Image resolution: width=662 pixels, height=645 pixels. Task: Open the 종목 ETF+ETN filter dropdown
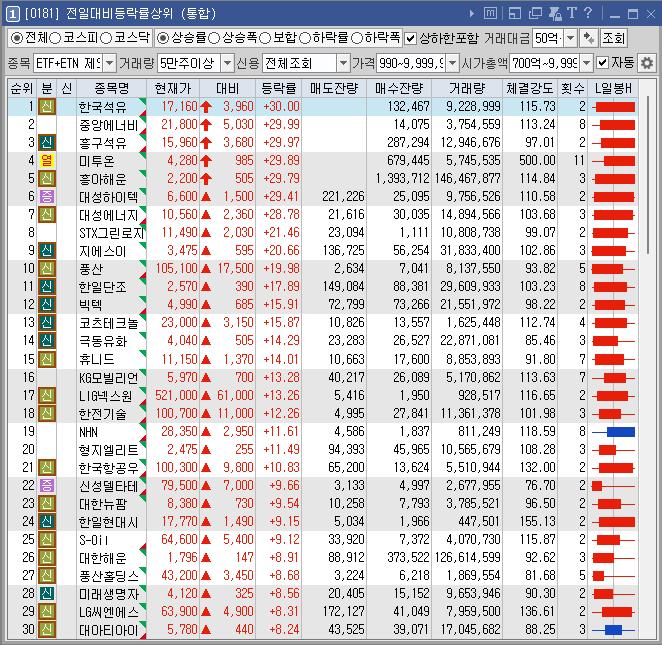[x=109, y=63]
